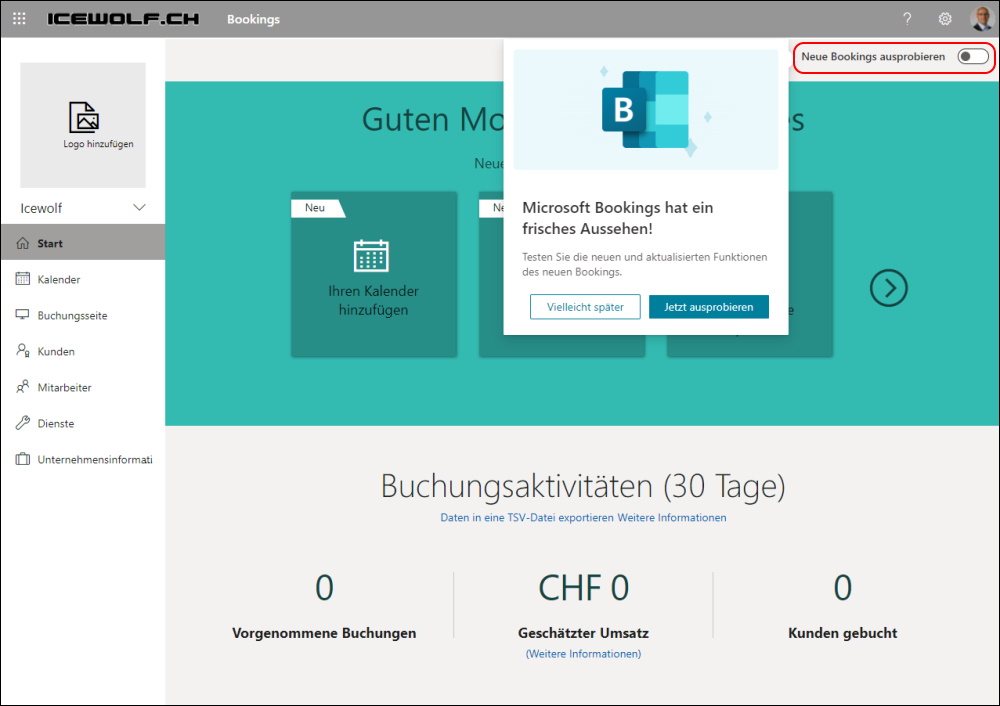1000x706 pixels.
Task: Click the Mitarbeiter people icon
Action: click(23, 387)
